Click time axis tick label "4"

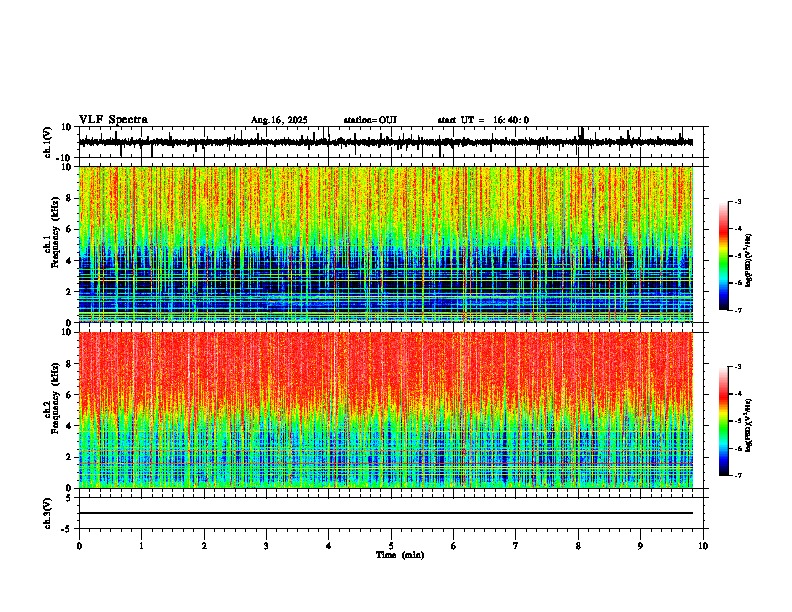coord(329,546)
